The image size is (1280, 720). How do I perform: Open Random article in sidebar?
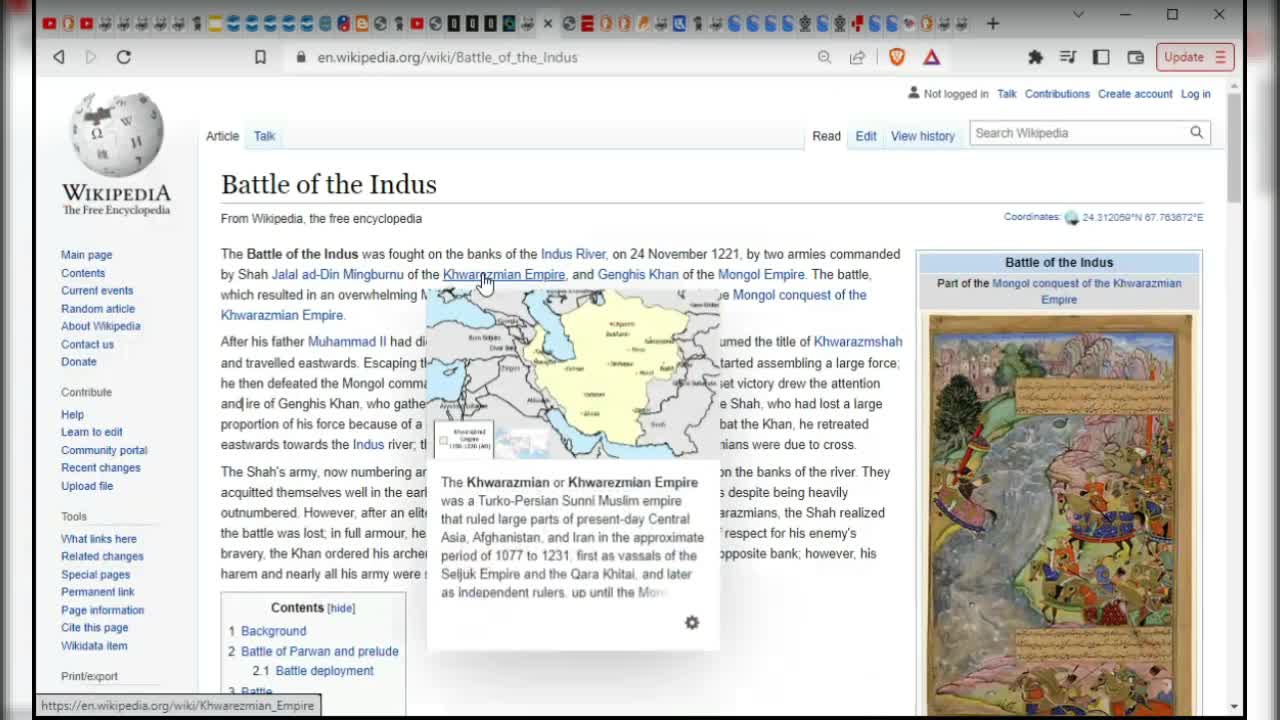[98, 309]
